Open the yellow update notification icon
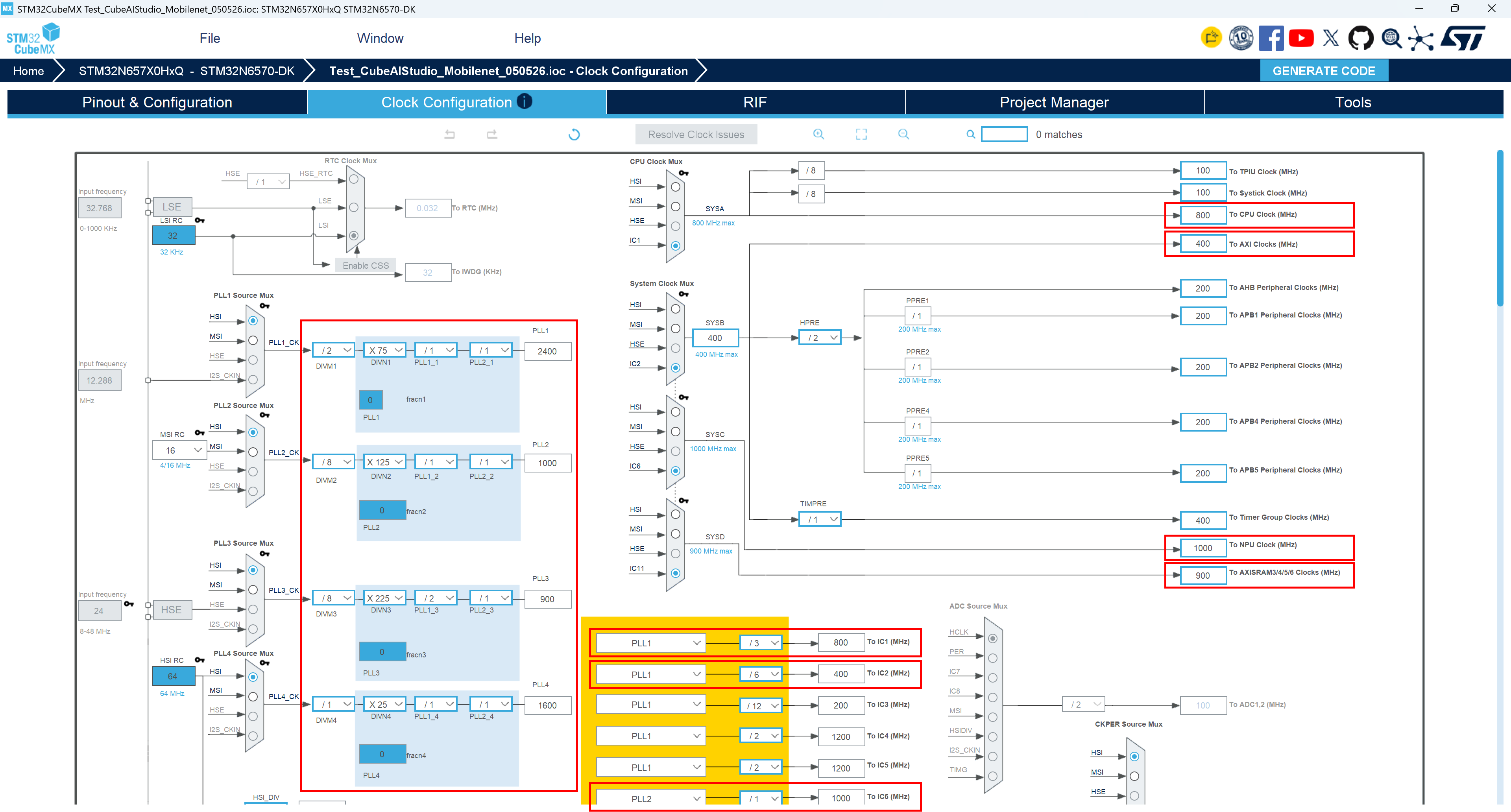Screen dimensions: 1511x812 1211,38
